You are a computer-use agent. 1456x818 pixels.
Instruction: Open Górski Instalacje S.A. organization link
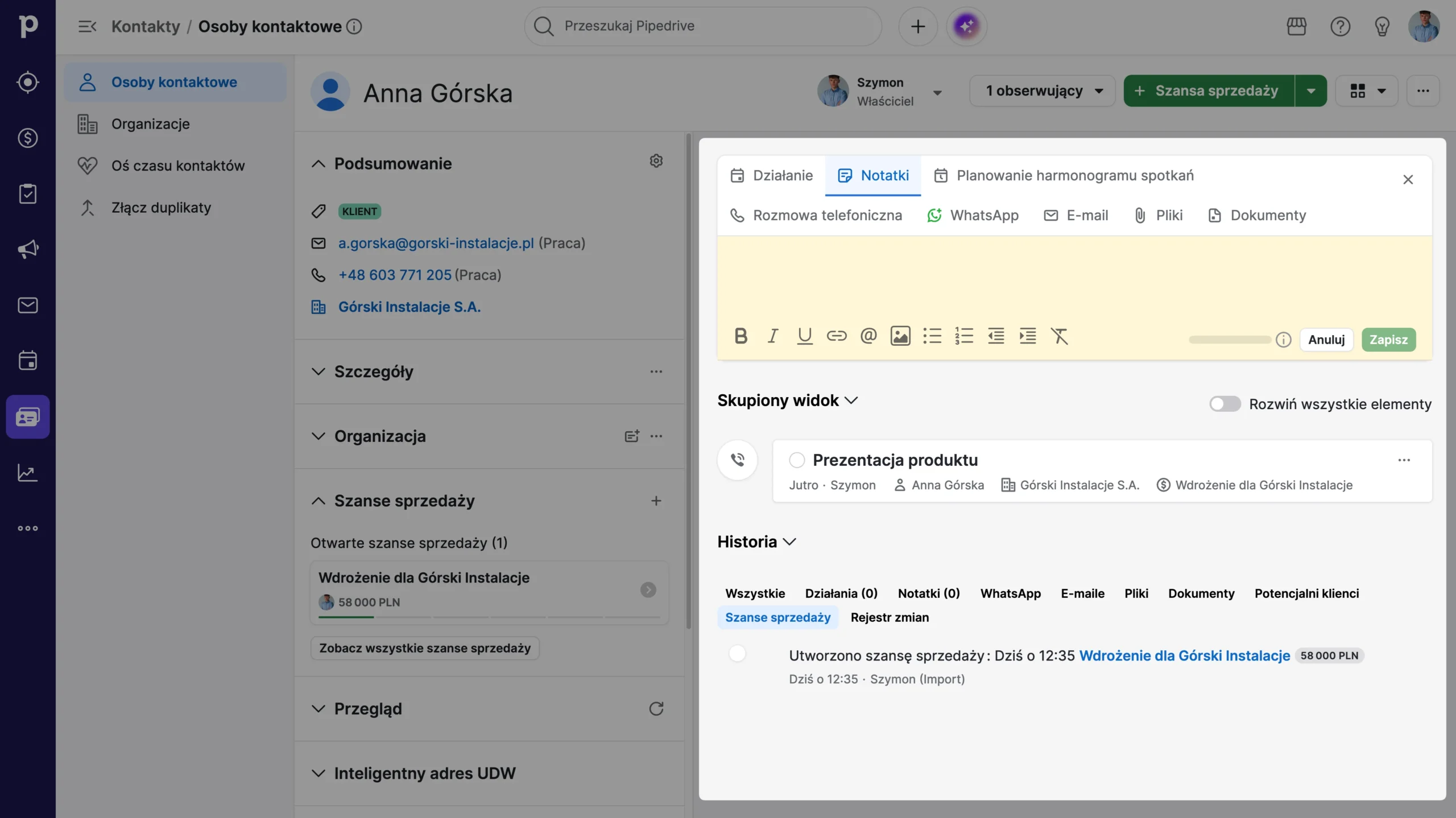tap(409, 307)
